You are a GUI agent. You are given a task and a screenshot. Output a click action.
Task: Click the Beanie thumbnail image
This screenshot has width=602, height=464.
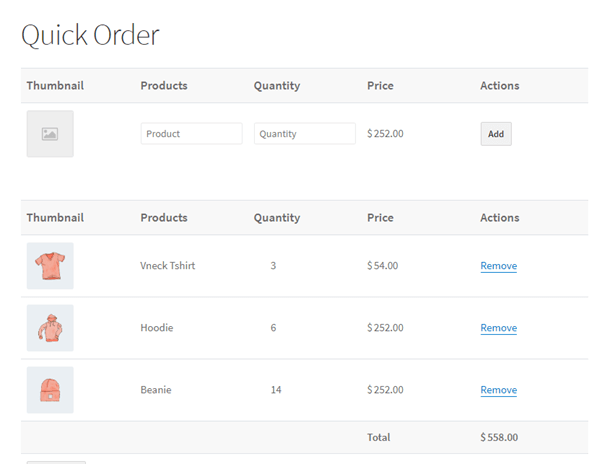tap(50, 390)
